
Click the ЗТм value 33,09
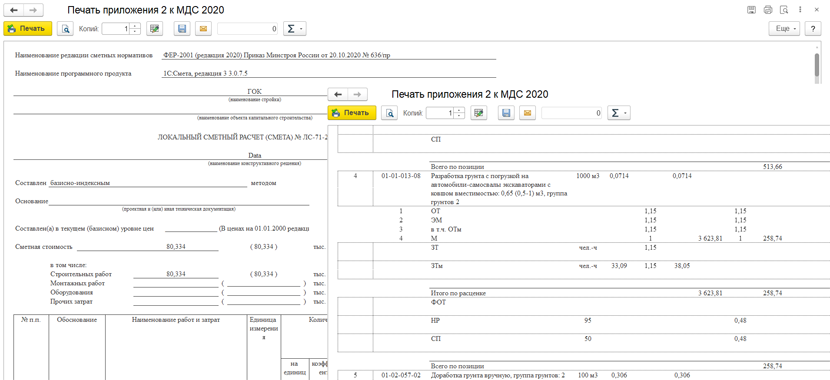click(x=619, y=266)
